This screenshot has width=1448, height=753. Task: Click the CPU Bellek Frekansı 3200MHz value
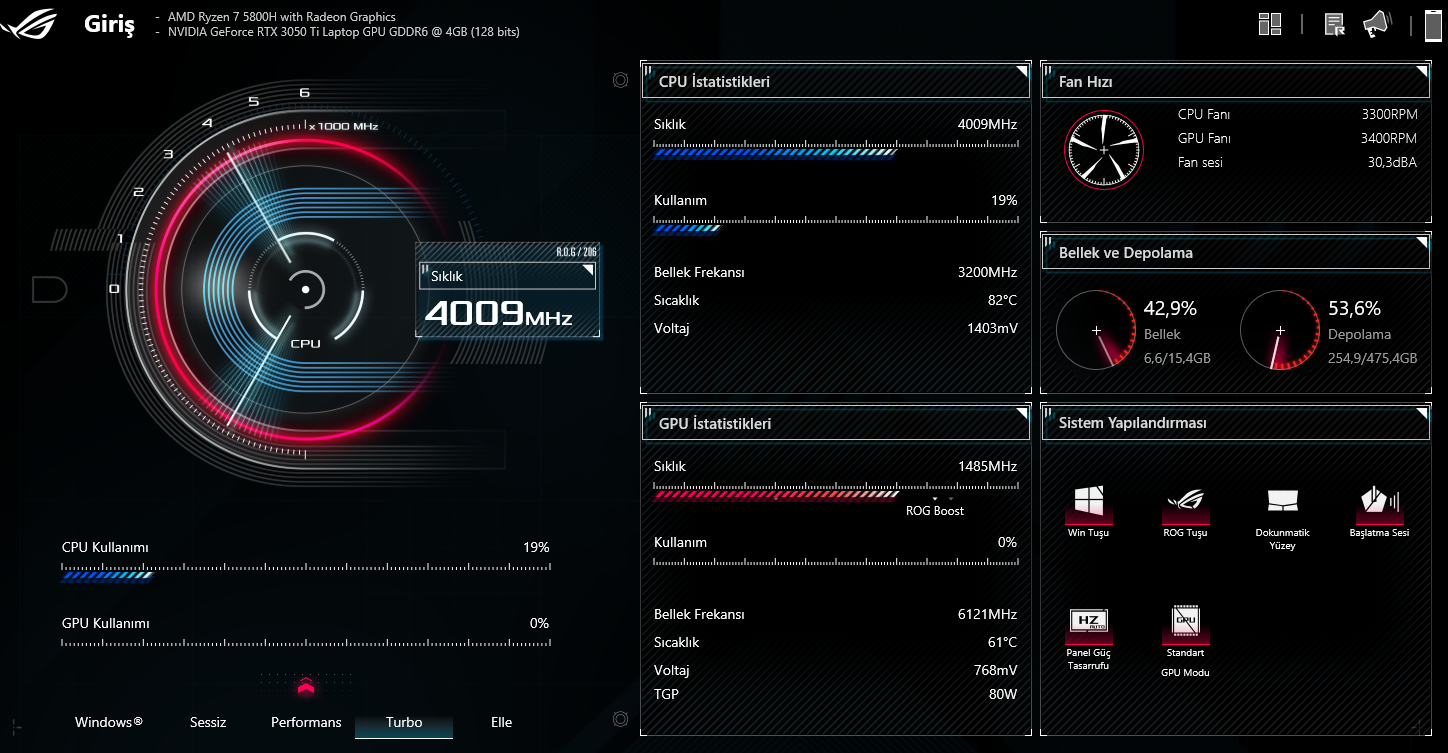987,272
